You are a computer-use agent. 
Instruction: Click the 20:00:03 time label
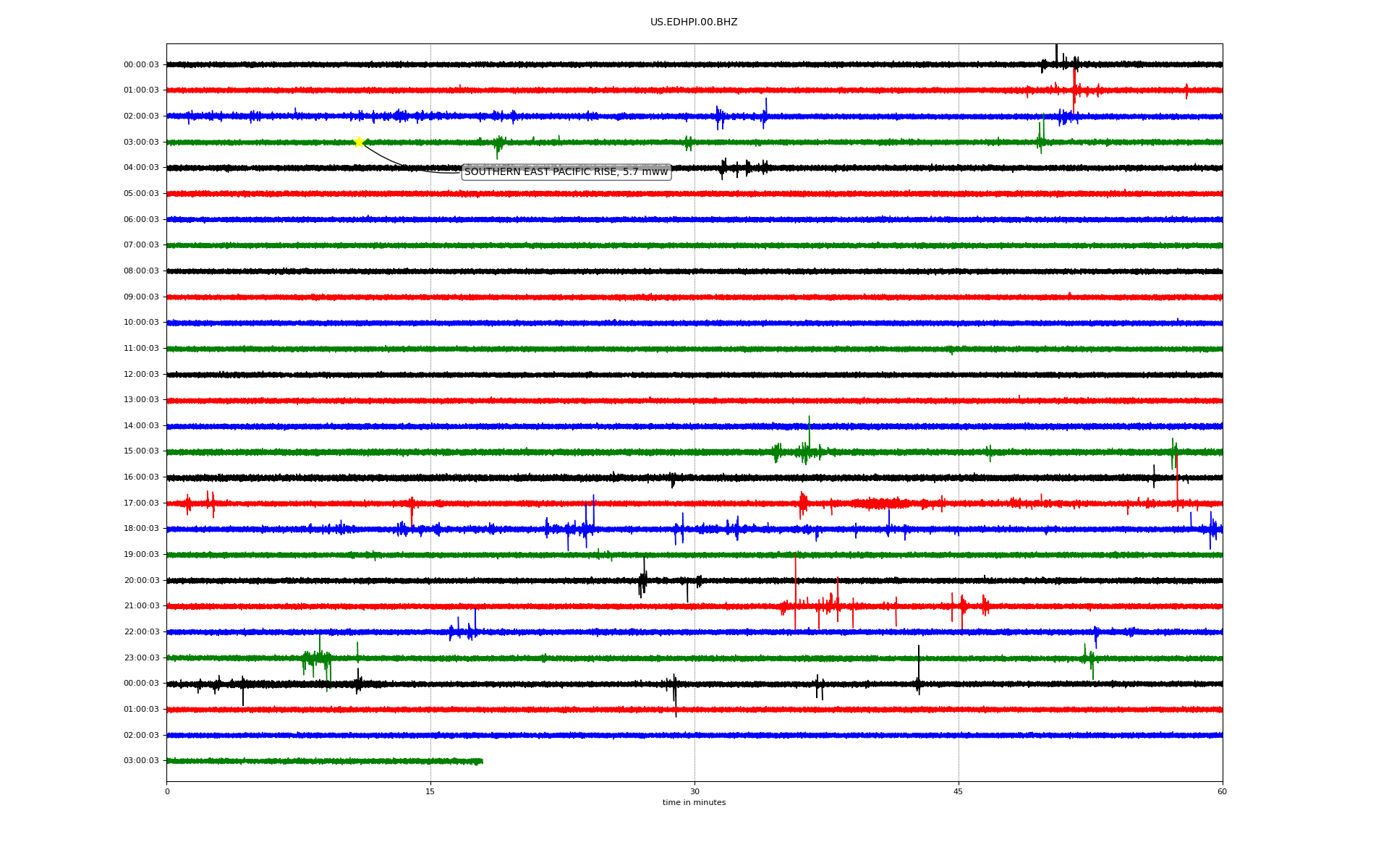(141, 581)
